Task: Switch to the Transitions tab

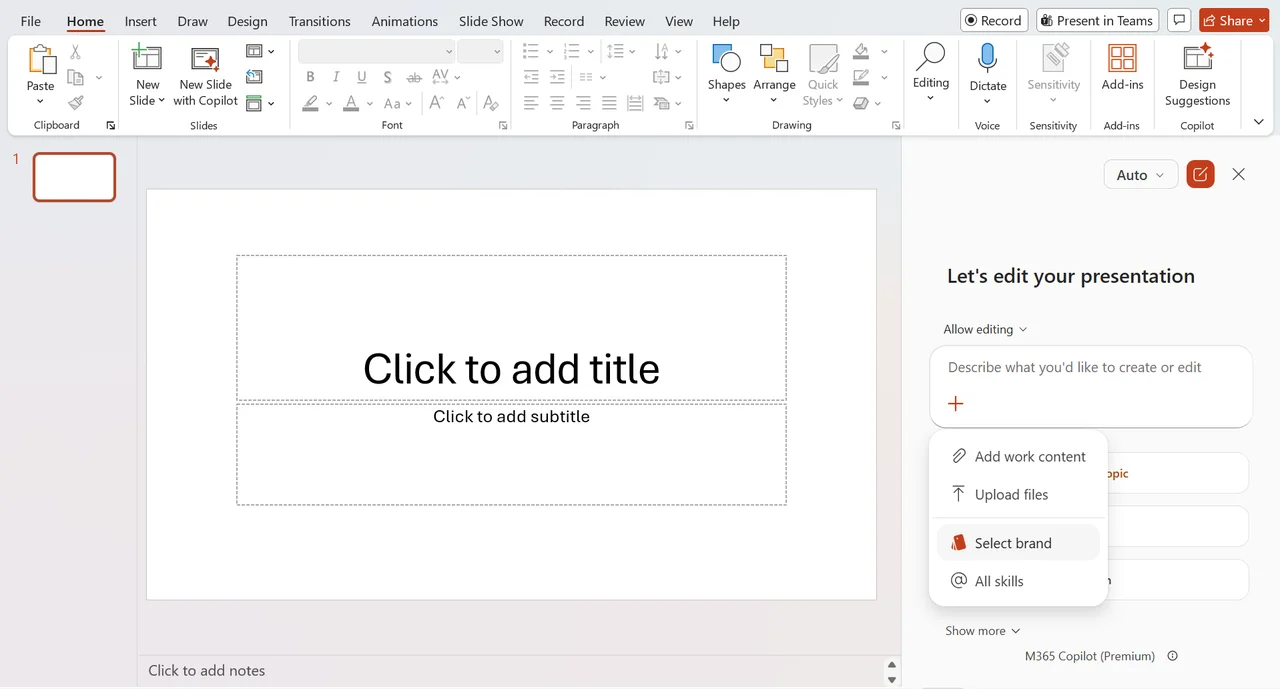Action: [320, 21]
